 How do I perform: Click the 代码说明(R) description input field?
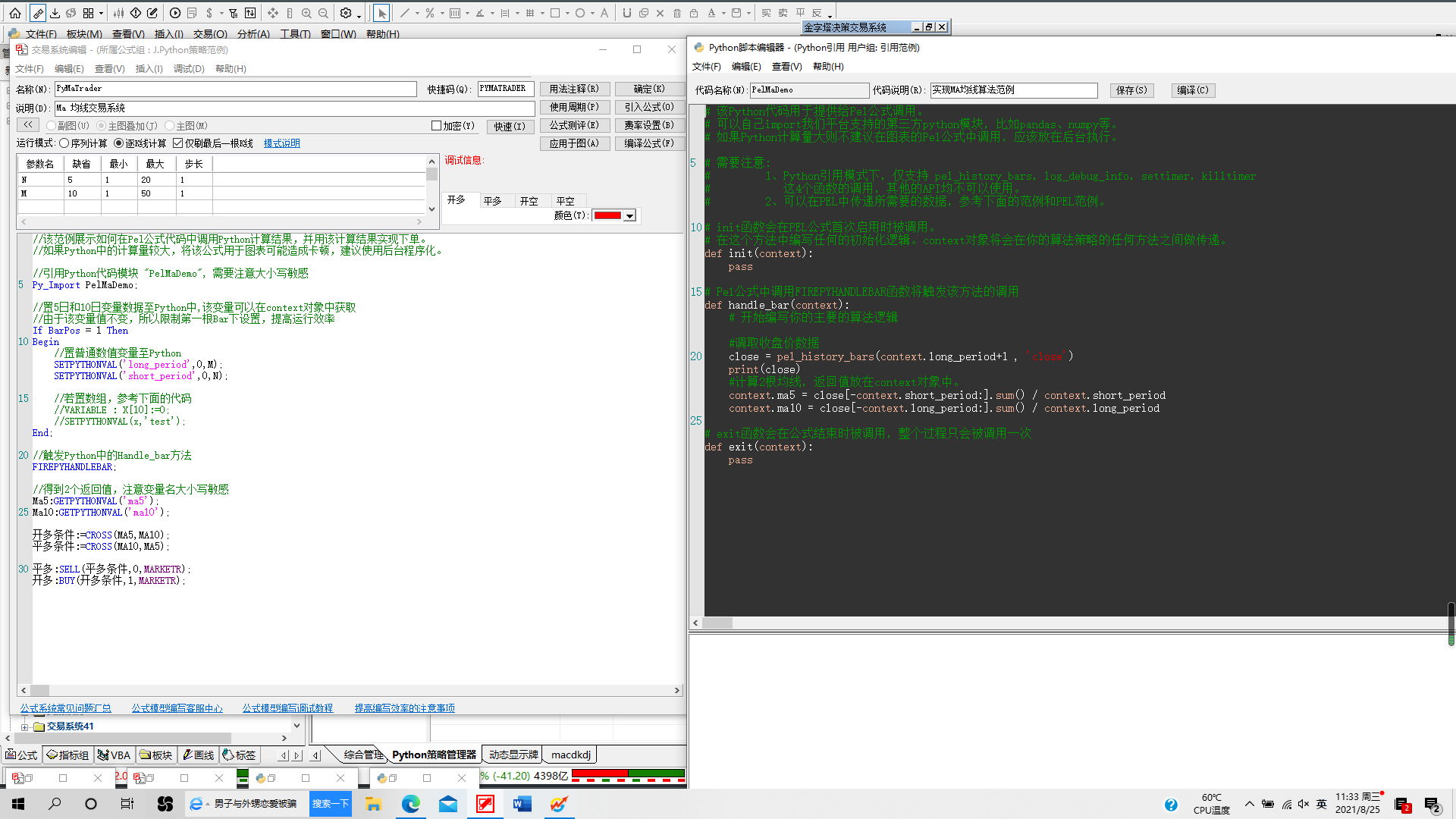pos(1014,90)
